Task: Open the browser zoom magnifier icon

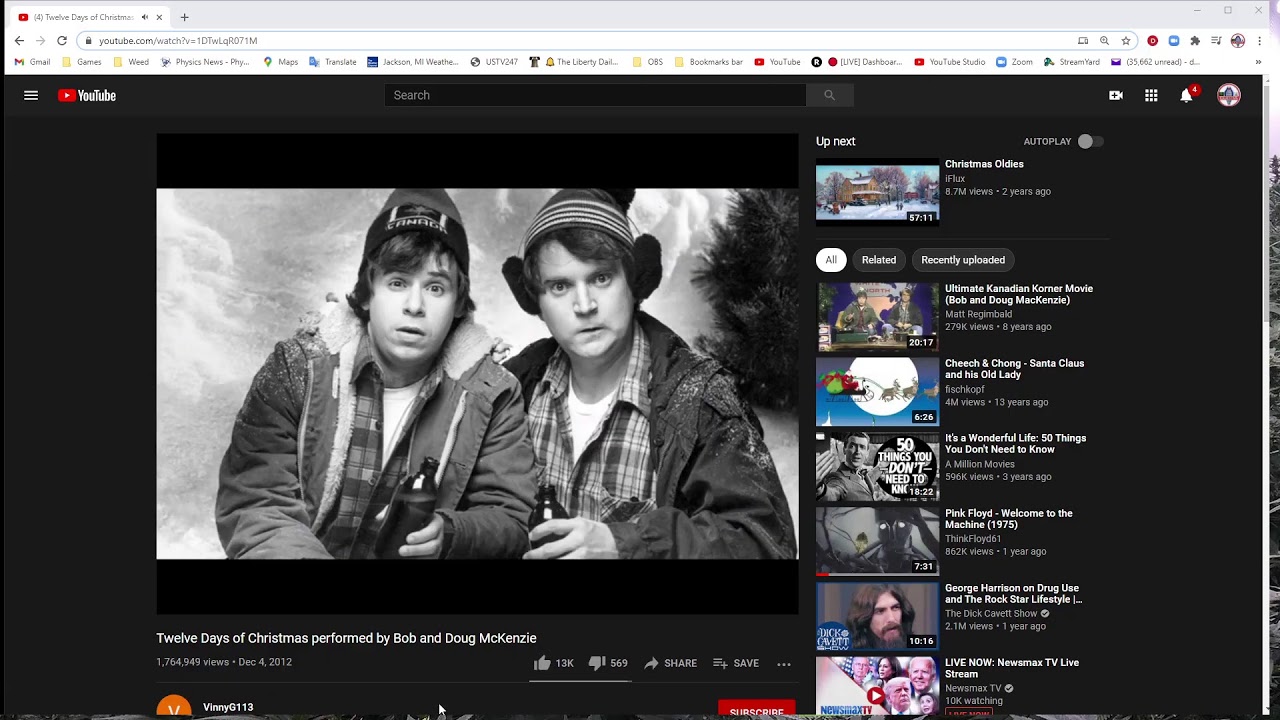Action: (1104, 41)
